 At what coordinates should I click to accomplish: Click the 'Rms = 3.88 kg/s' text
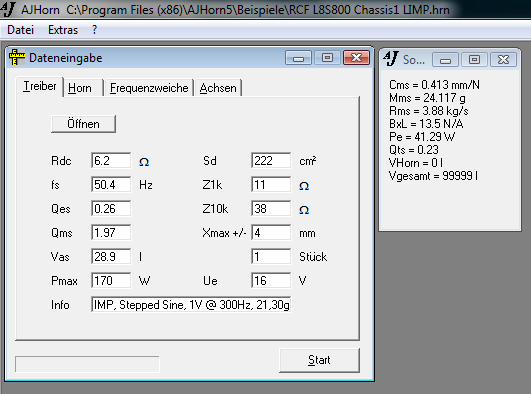[x=429, y=111]
